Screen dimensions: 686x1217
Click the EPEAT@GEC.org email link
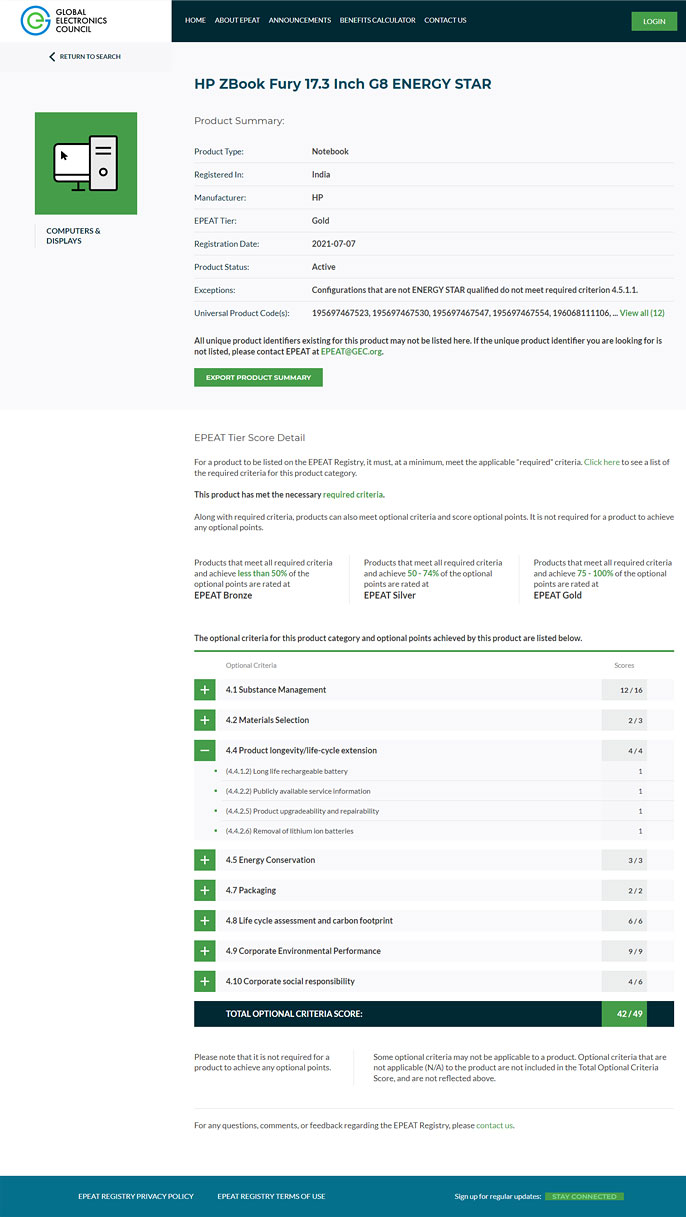pyautogui.click(x=351, y=352)
